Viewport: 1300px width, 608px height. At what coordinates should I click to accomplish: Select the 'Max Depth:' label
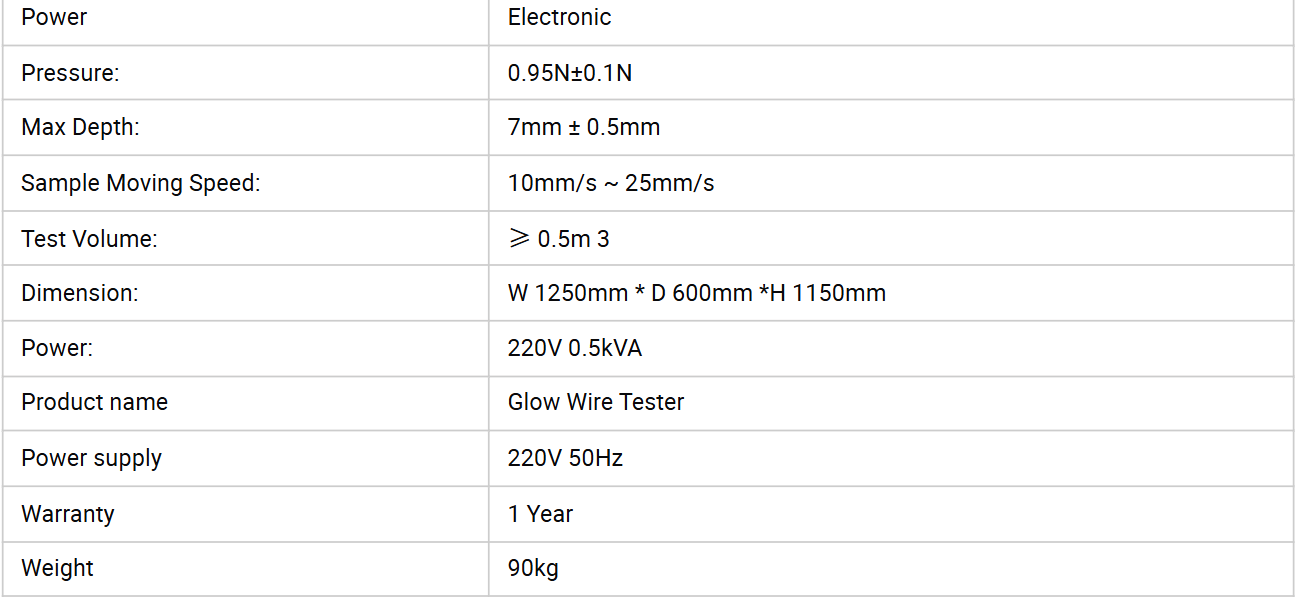point(80,128)
